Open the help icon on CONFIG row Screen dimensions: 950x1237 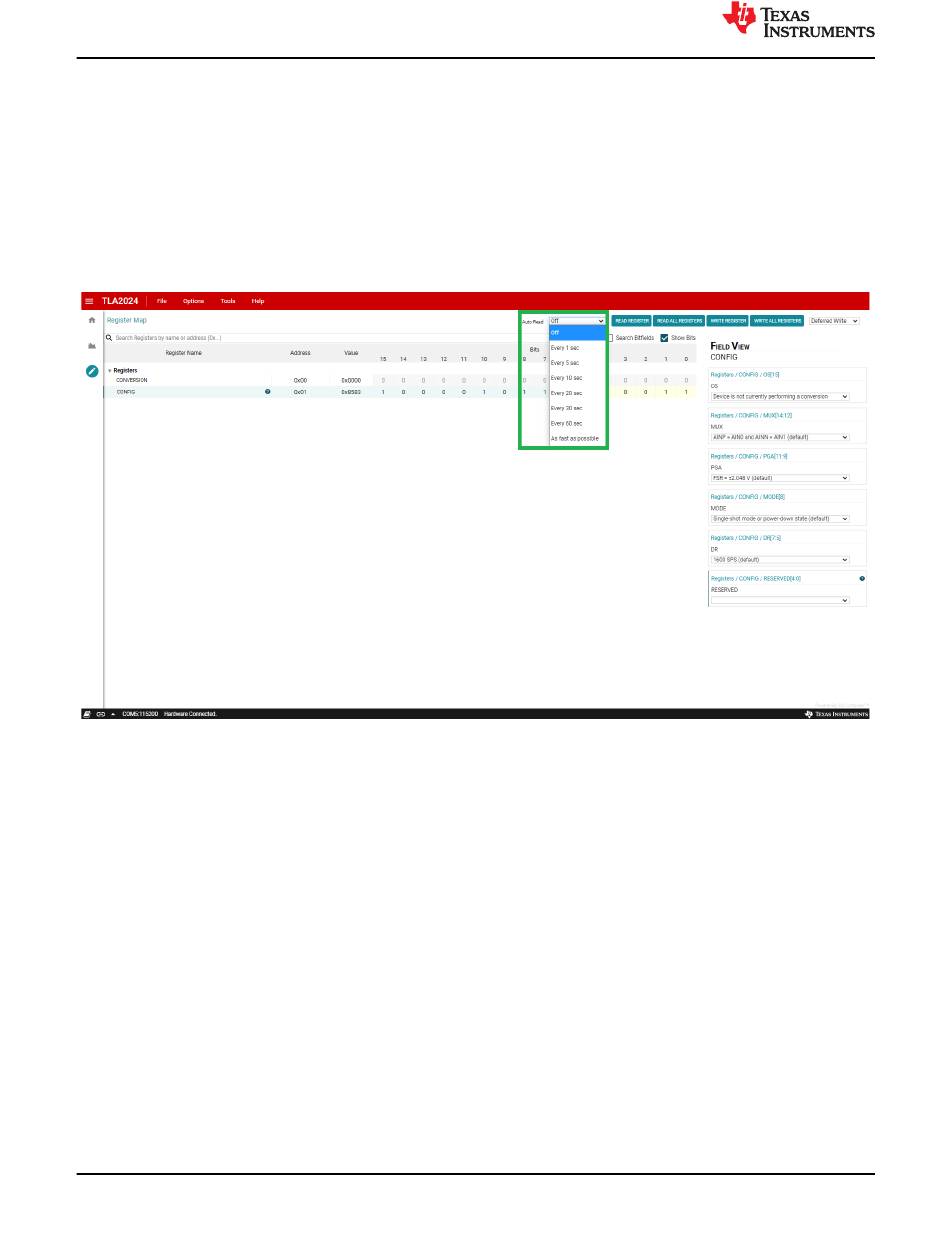(267, 392)
